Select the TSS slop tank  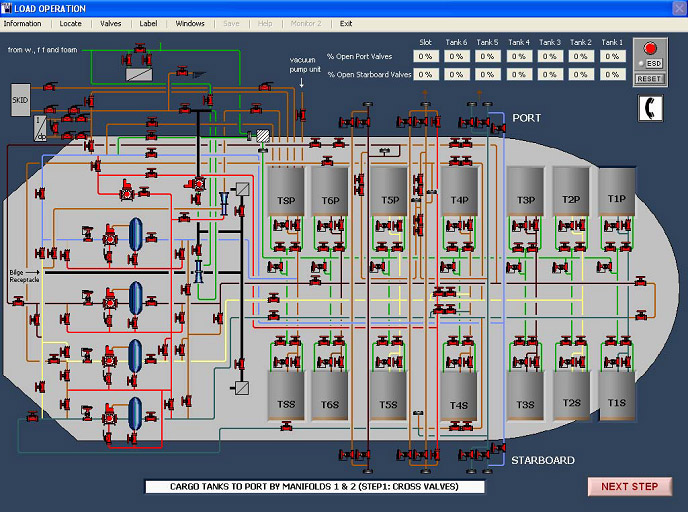(x=286, y=396)
